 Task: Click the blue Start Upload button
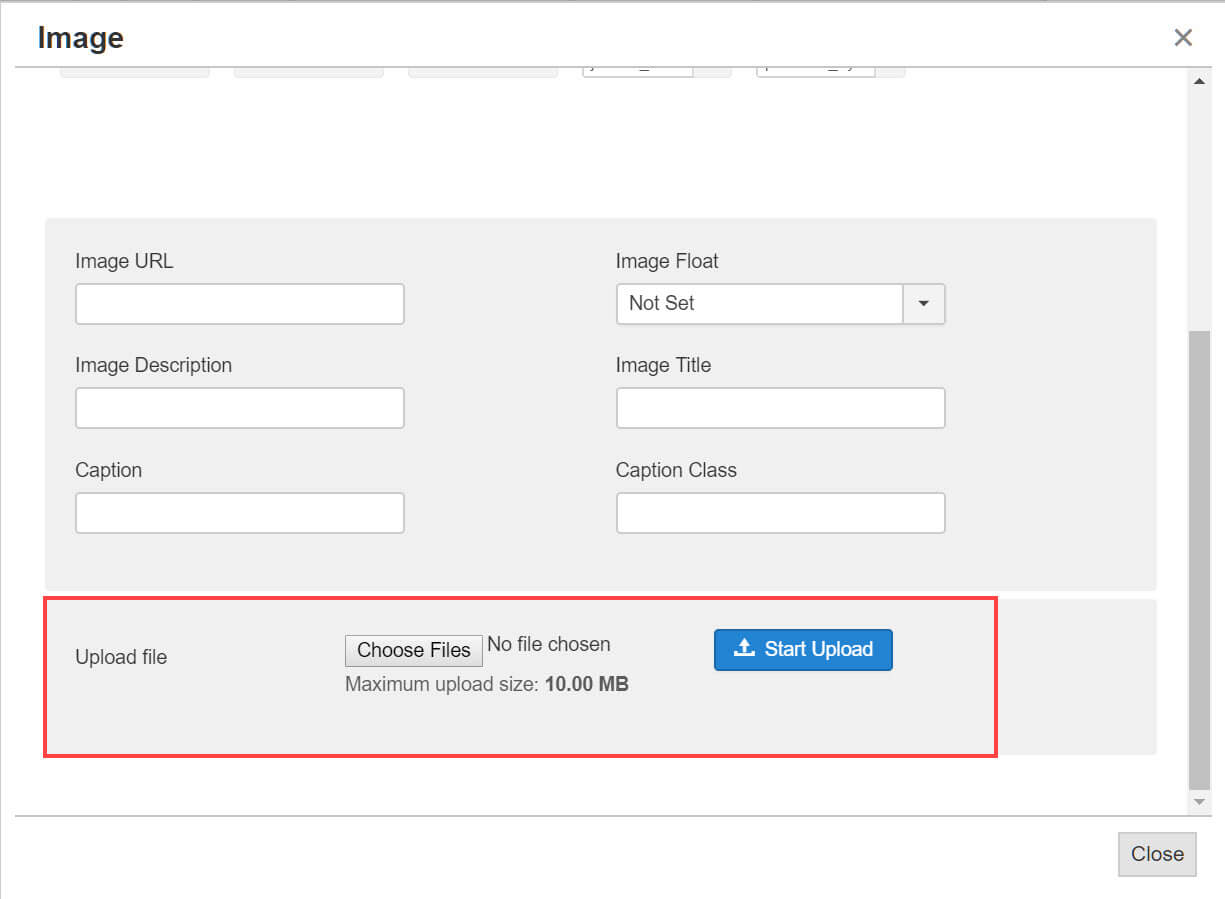coord(803,649)
